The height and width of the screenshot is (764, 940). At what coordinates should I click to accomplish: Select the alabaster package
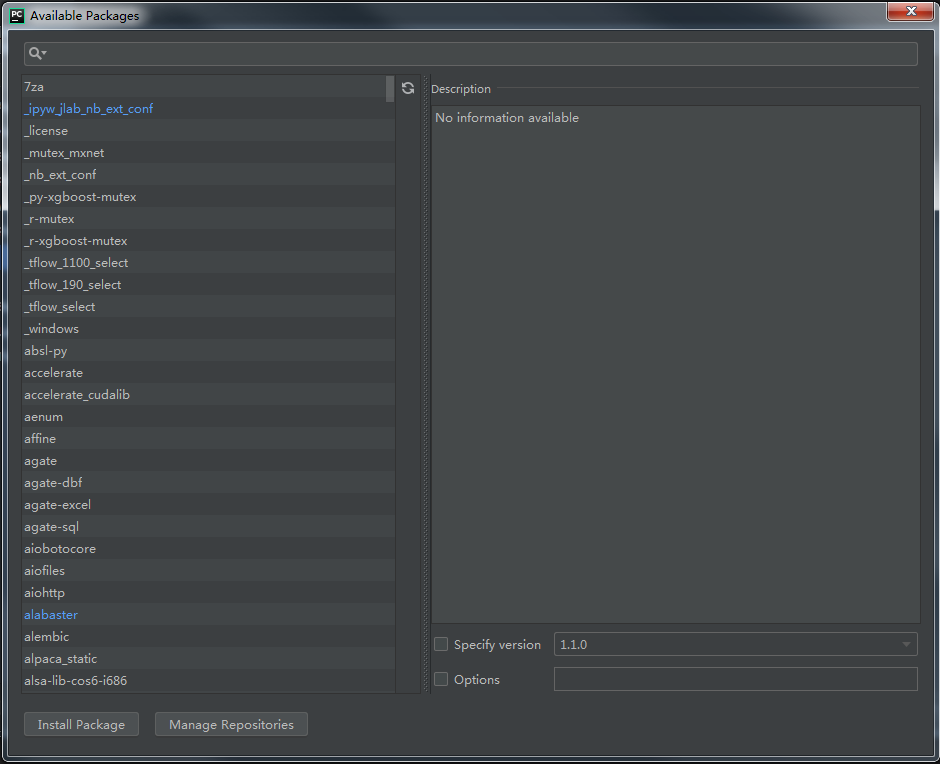pyautogui.click(x=208, y=615)
